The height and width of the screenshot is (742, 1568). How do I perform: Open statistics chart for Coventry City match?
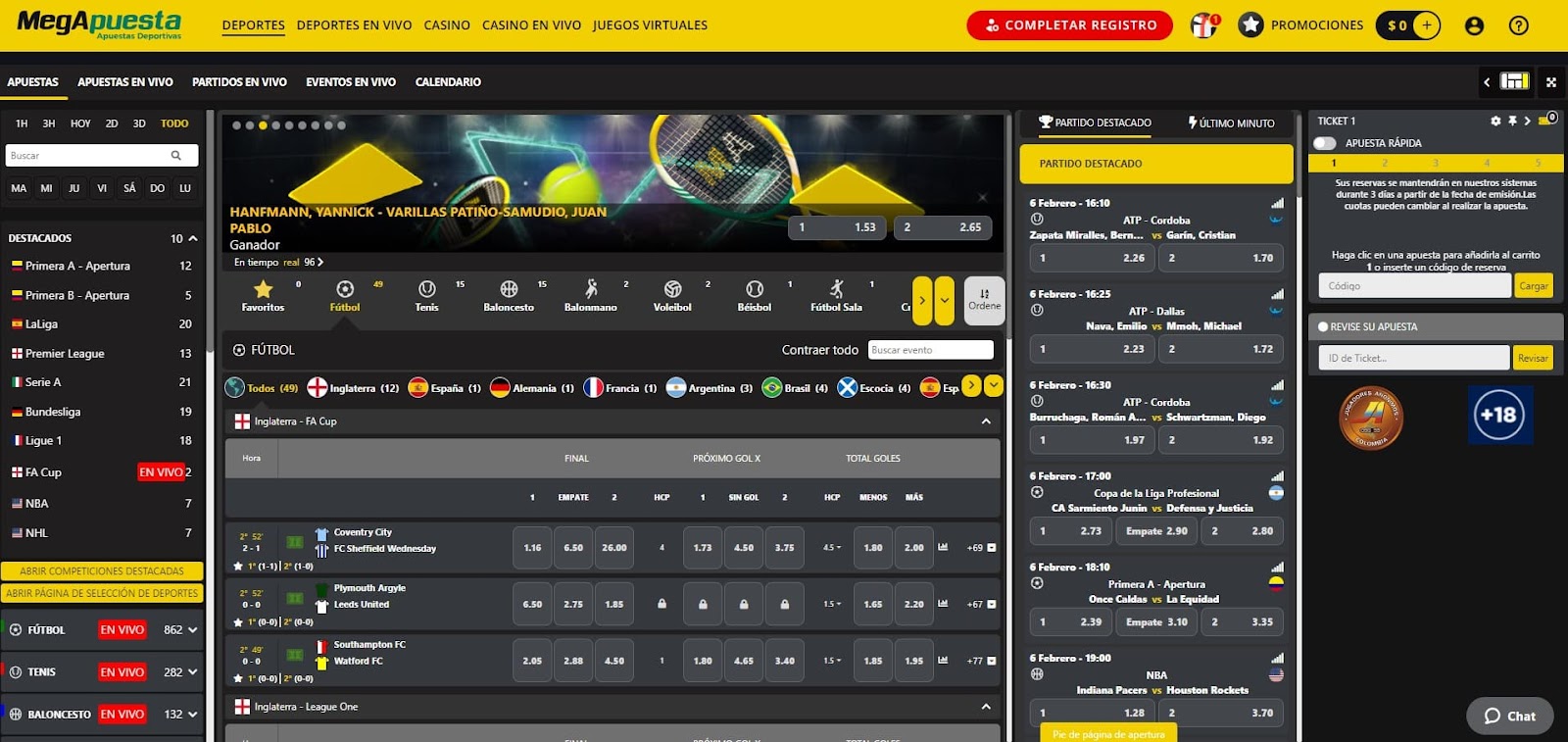(x=943, y=547)
